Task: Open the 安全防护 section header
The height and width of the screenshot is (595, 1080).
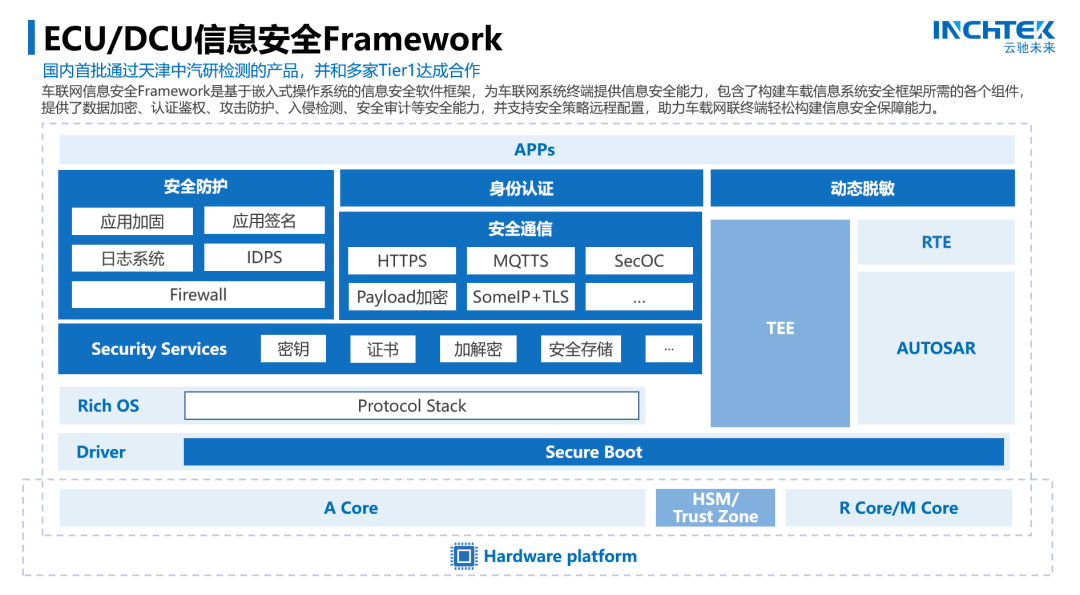Action: coord(197,187)
